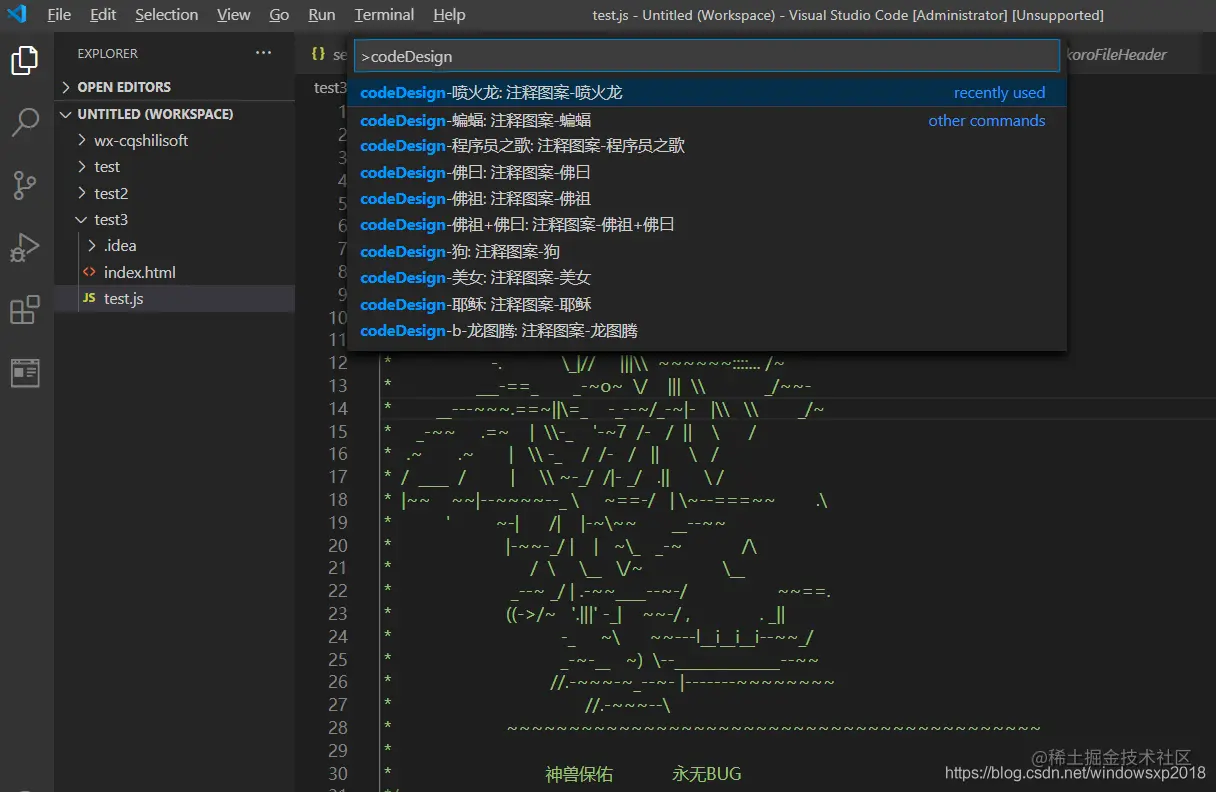Select codeDesign-佛祖: 注释图案-佛祖 command
1216x792 pixels.
706,199
